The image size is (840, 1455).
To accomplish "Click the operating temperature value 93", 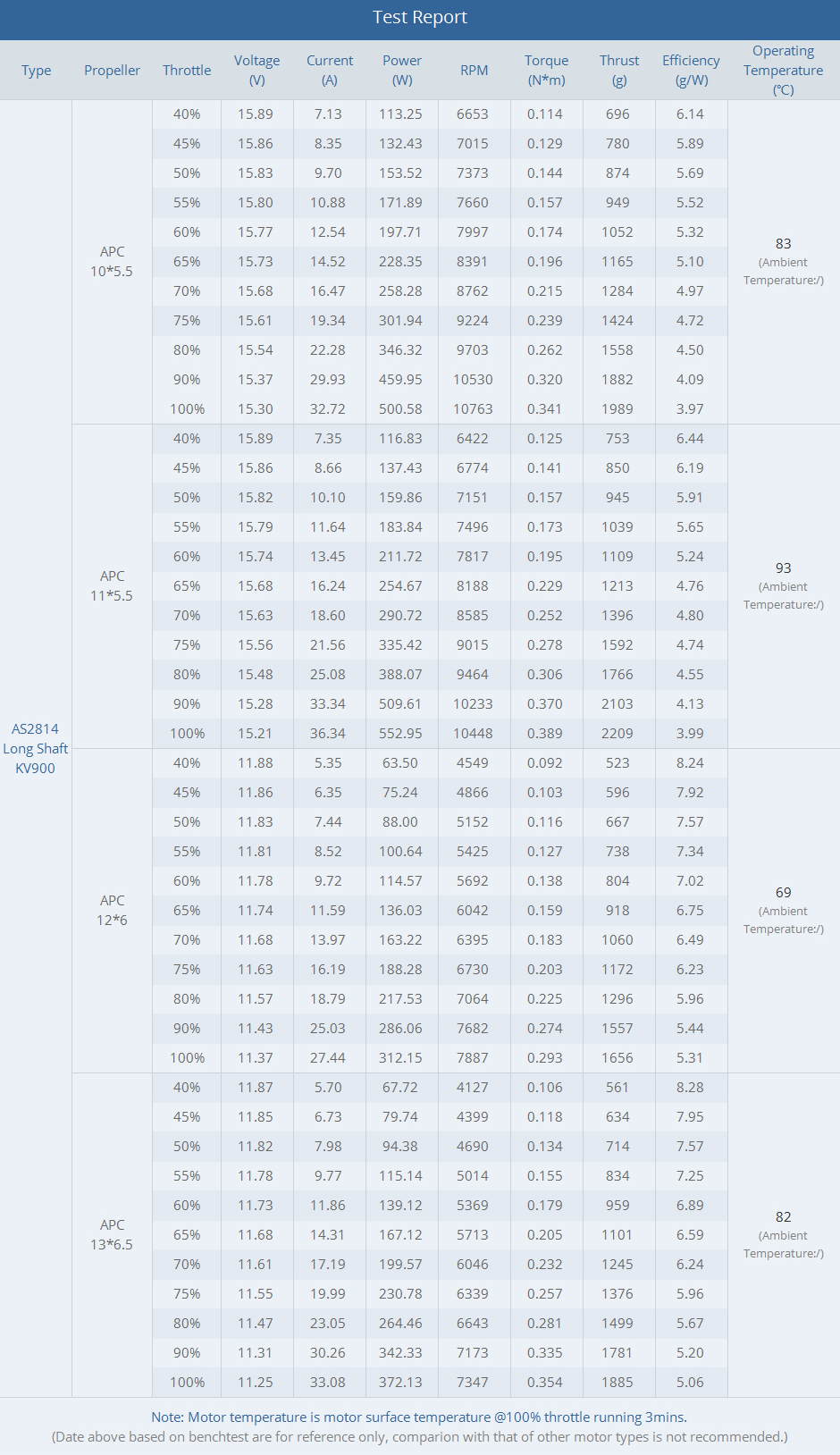I will [784, 568].
